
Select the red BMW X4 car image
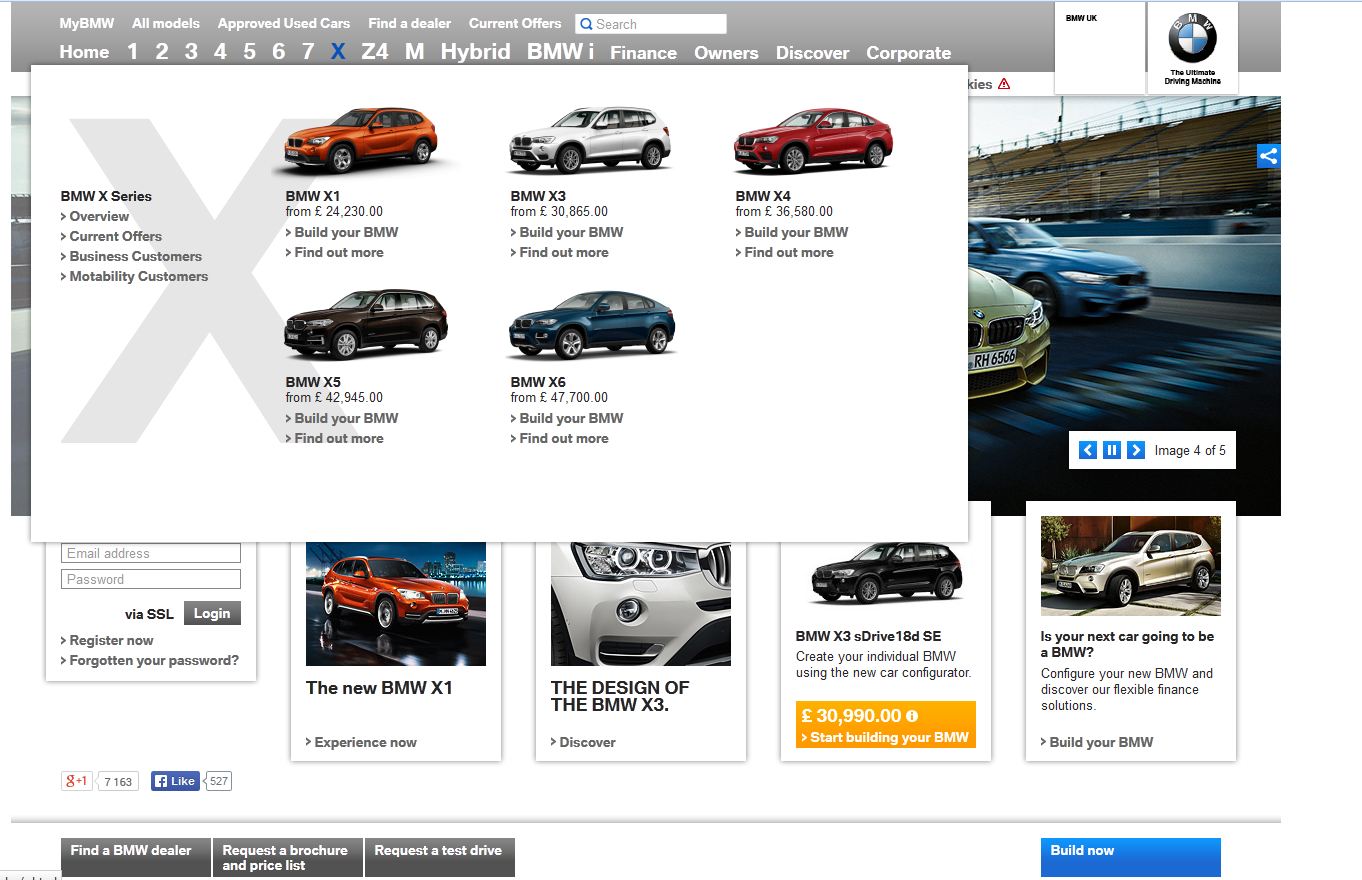(x=813, y=141)
